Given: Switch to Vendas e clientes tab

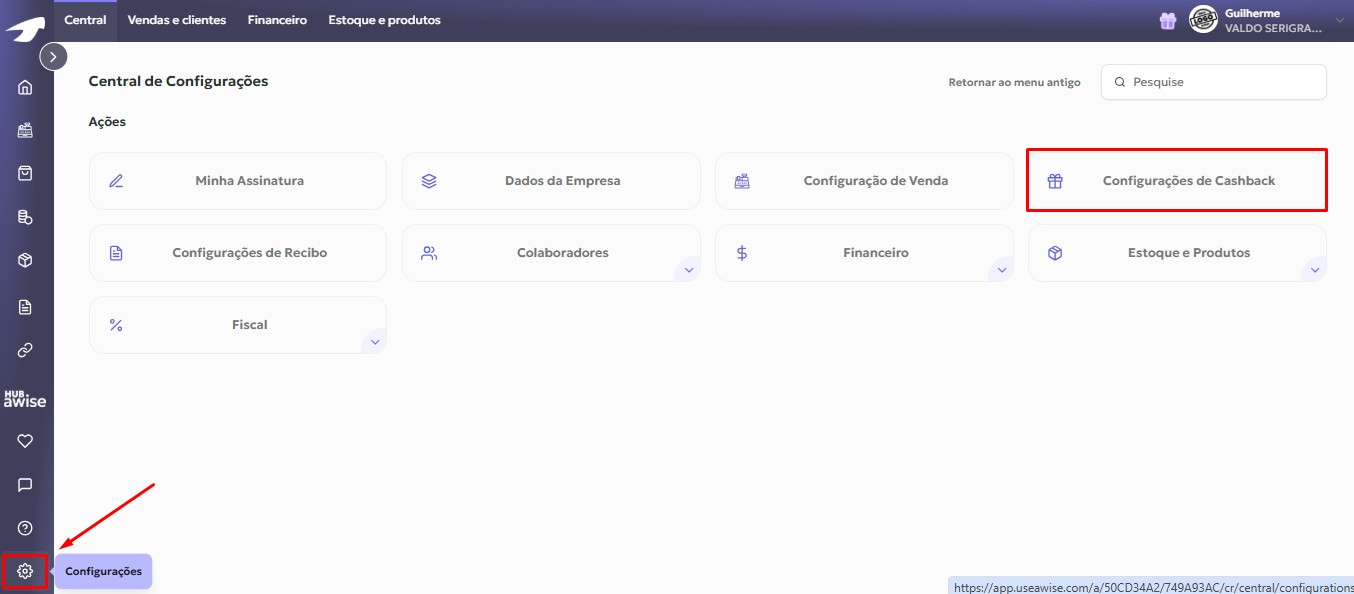Looking at the screenshot, I should 177,20.
